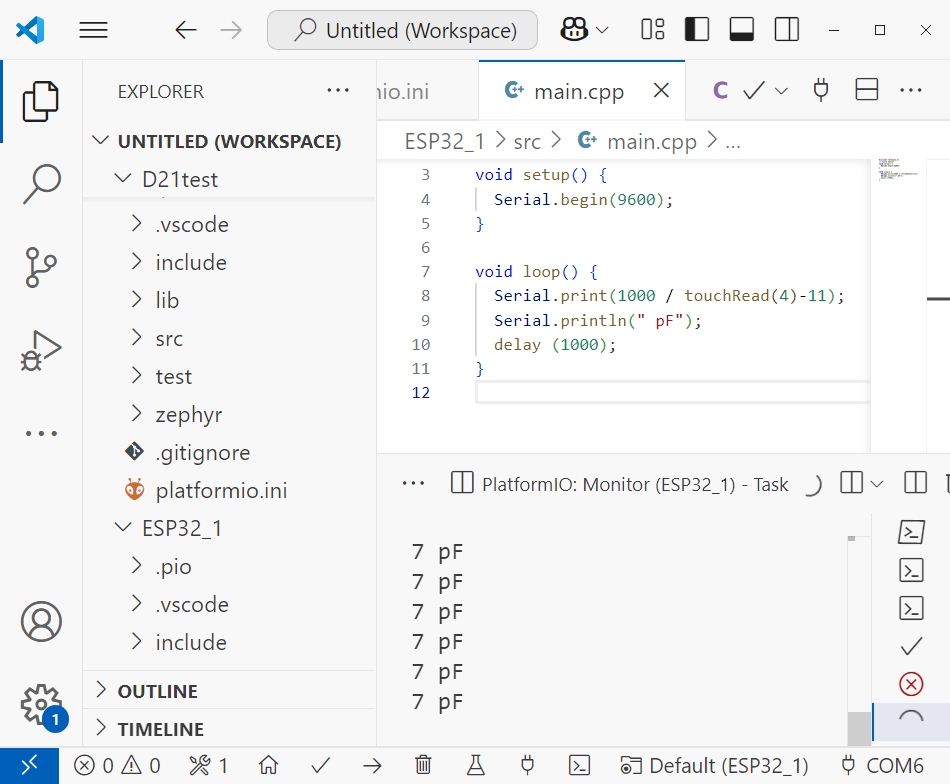Screen dimensions: 950x784
Task: Toggle the secondary sidebar visibility
Action: click(787, 30)
